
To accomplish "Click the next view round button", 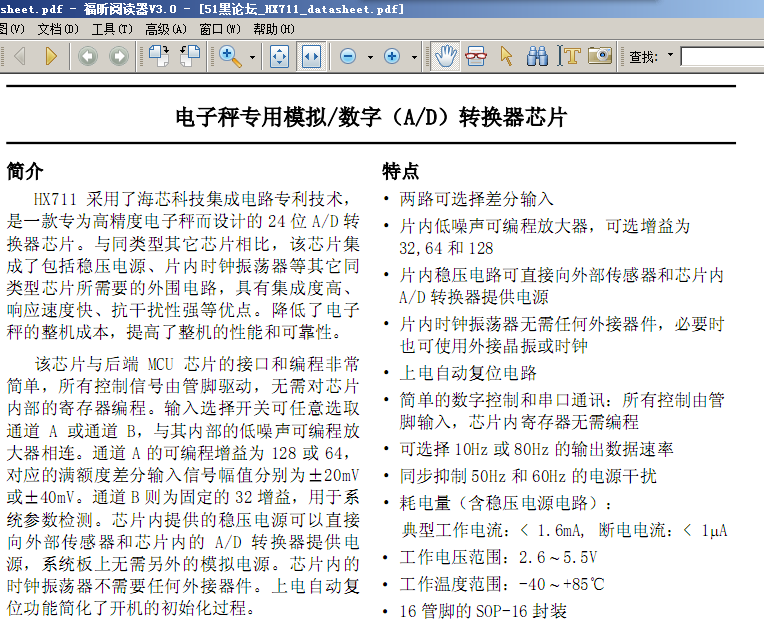I will point(119,56).
